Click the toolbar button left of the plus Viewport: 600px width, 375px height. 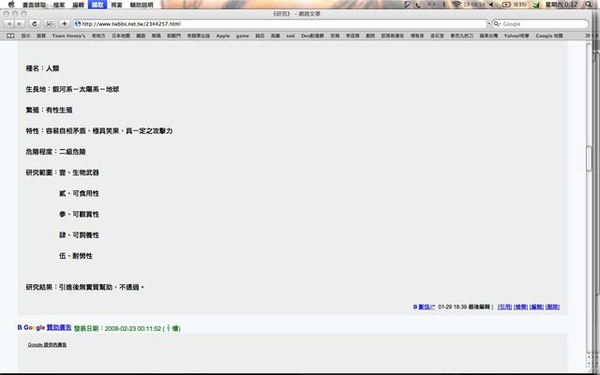[49, 24]
